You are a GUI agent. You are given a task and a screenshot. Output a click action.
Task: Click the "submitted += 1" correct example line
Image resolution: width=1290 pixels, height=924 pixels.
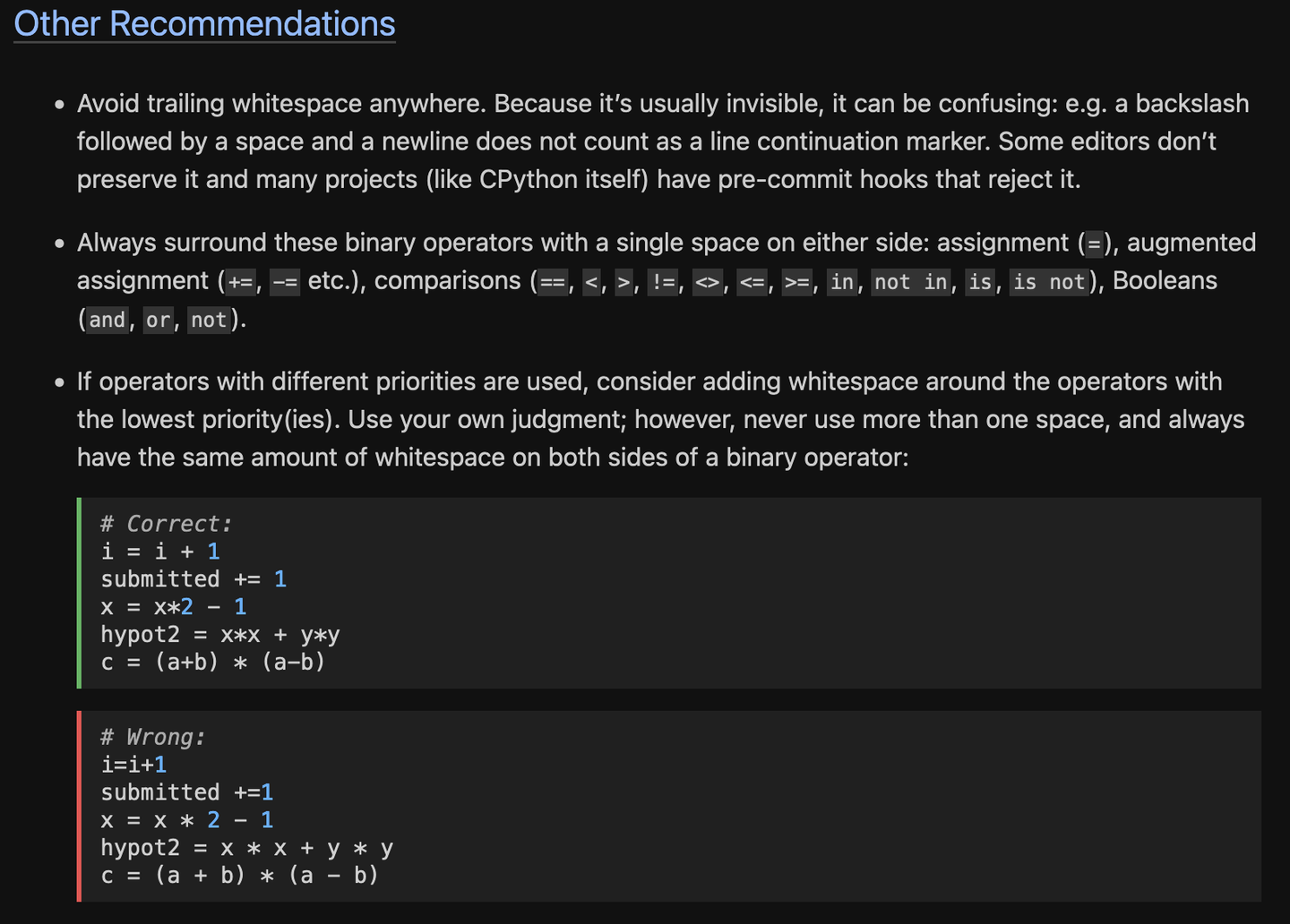click(x=193, y=579)
